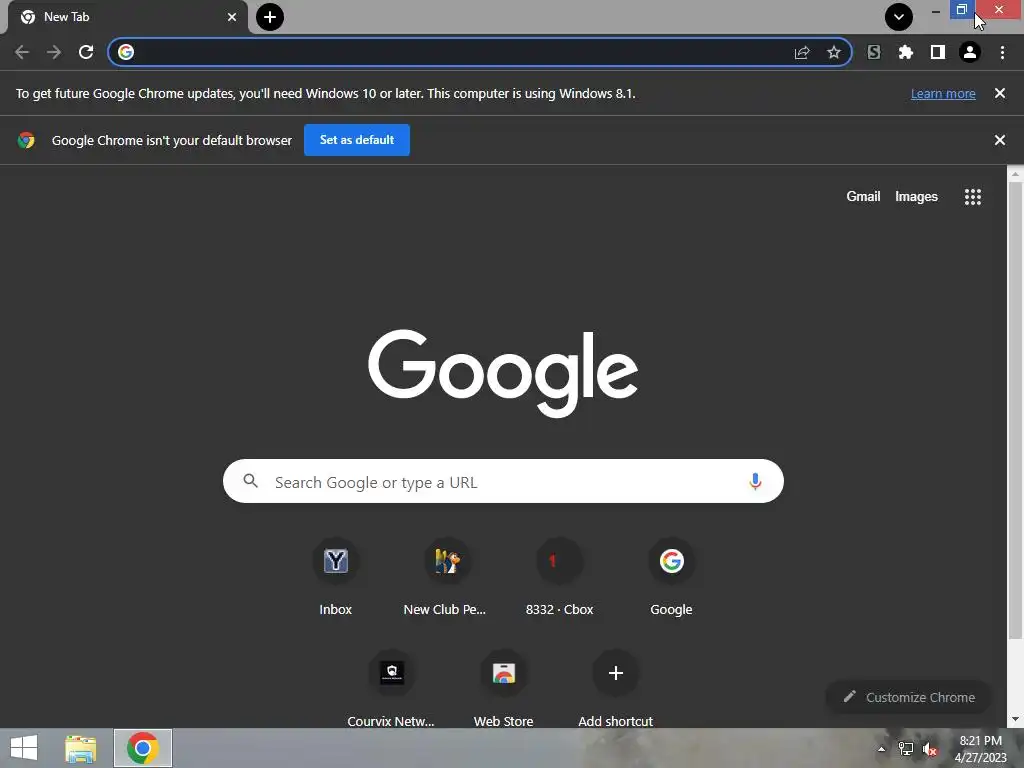The height and width of the screenshot is (768, 1024).
Task: Open the Web Store shortcut
Action: pyautogui.click(x=504, y=688)
